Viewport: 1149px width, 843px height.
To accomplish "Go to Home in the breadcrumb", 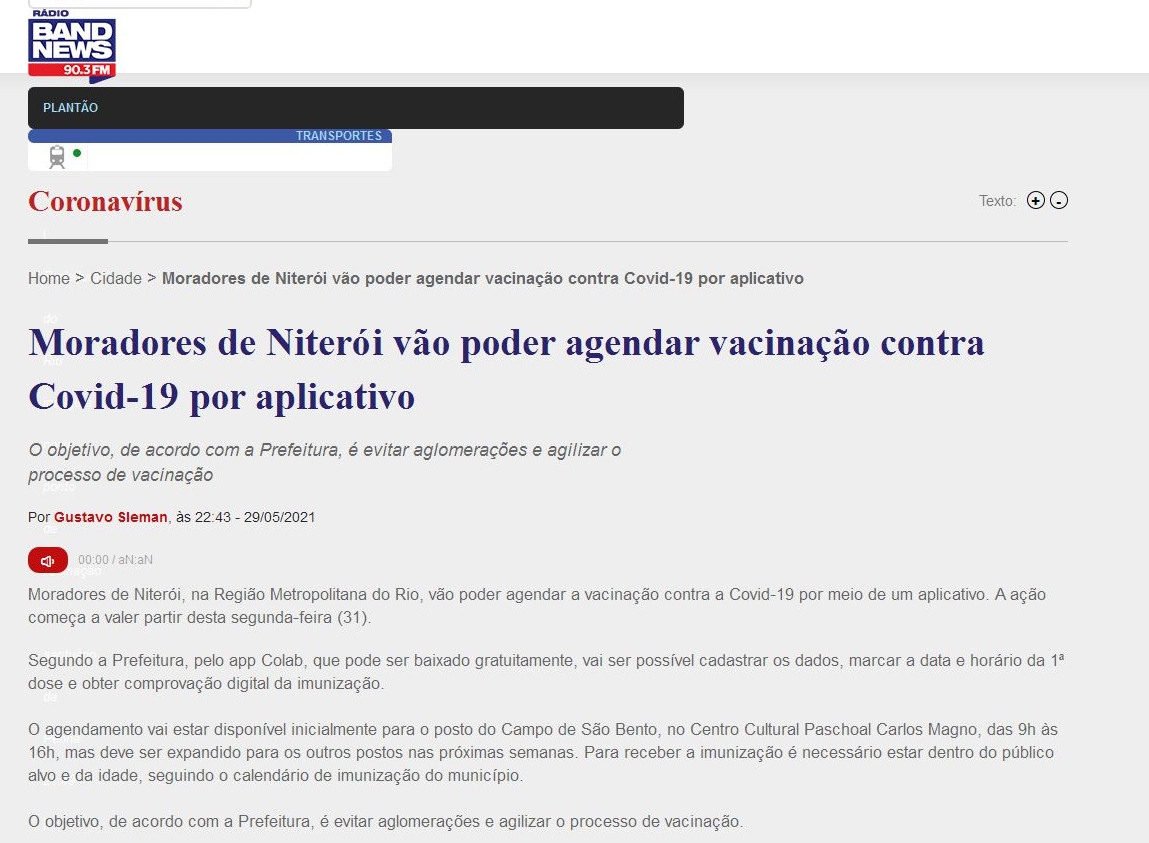I will [x=48, y=278].
